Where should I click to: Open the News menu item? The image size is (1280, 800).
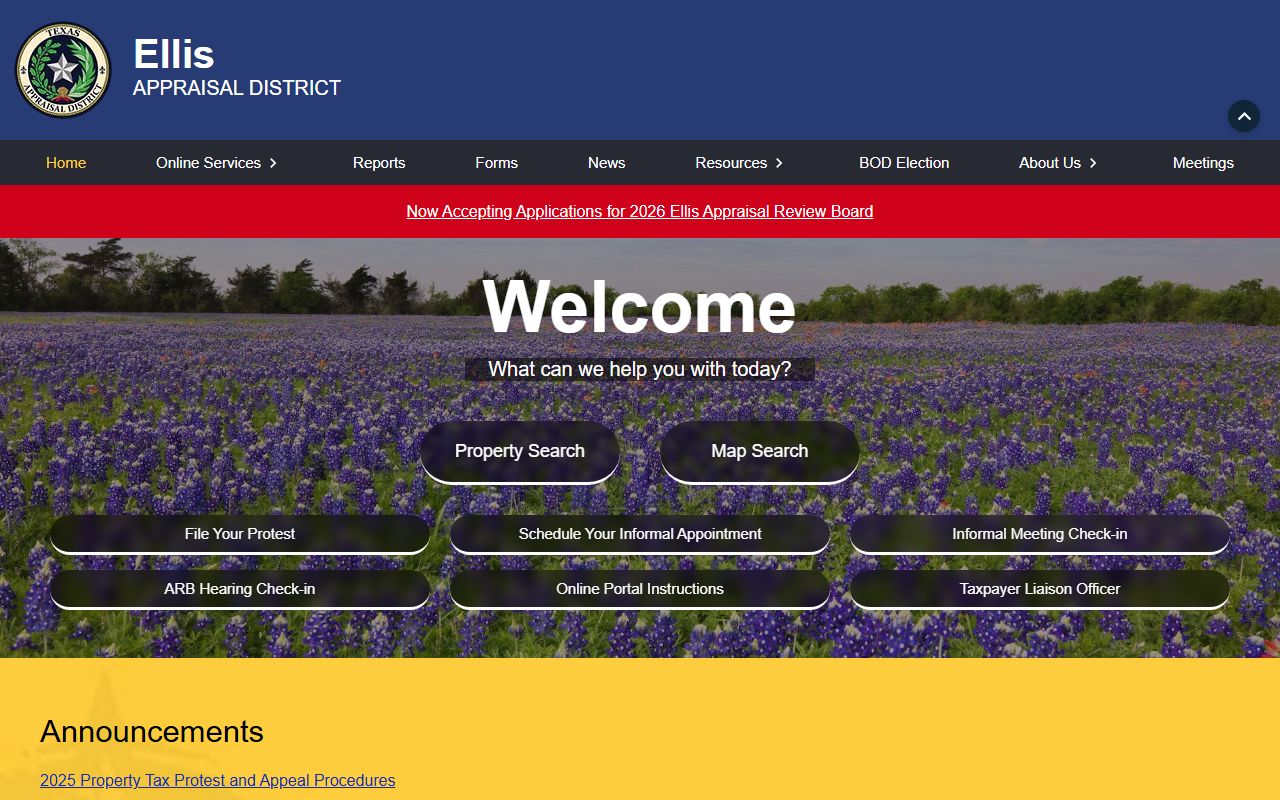(x=607, y=163)
